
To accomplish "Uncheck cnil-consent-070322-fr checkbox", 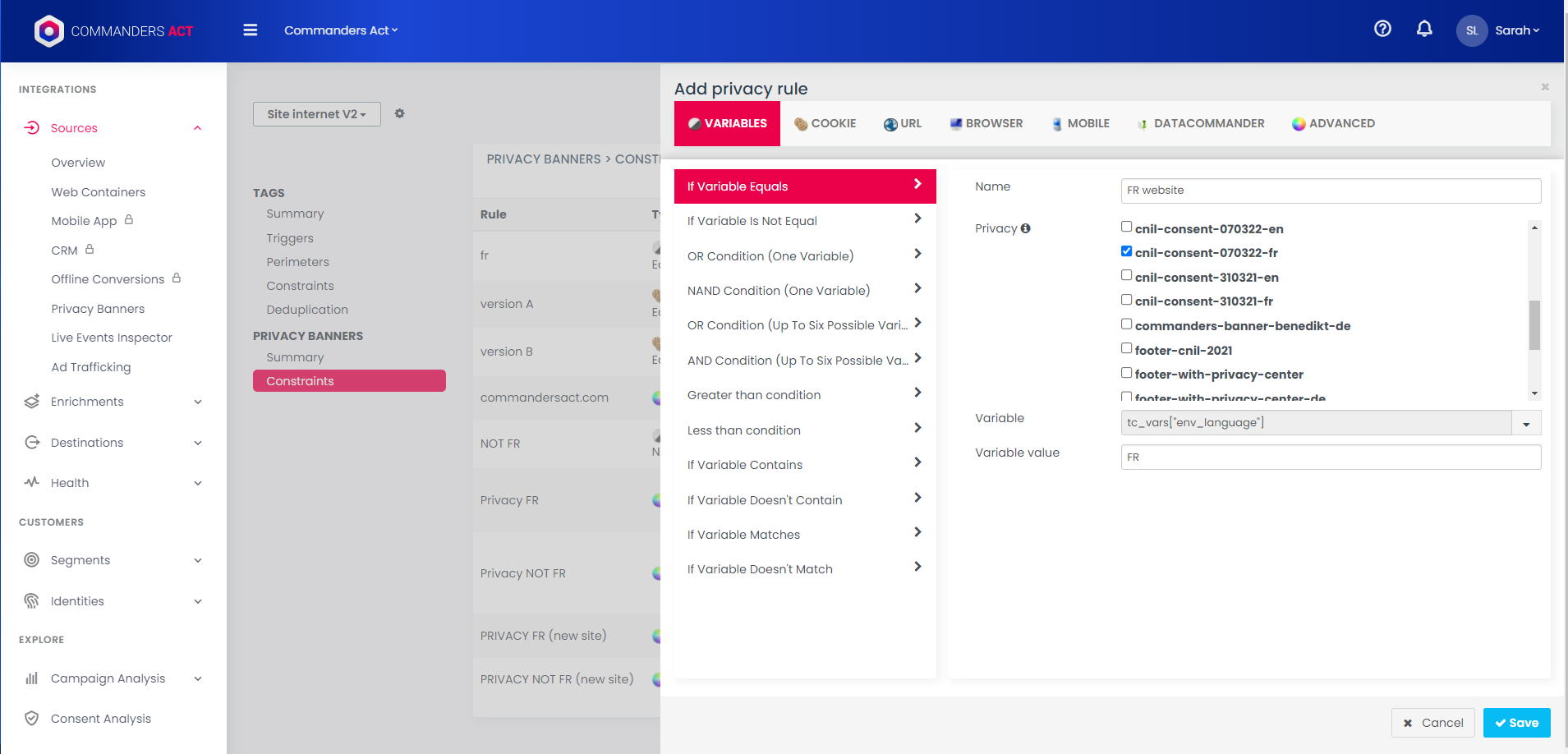I will tap(1126, 251).
